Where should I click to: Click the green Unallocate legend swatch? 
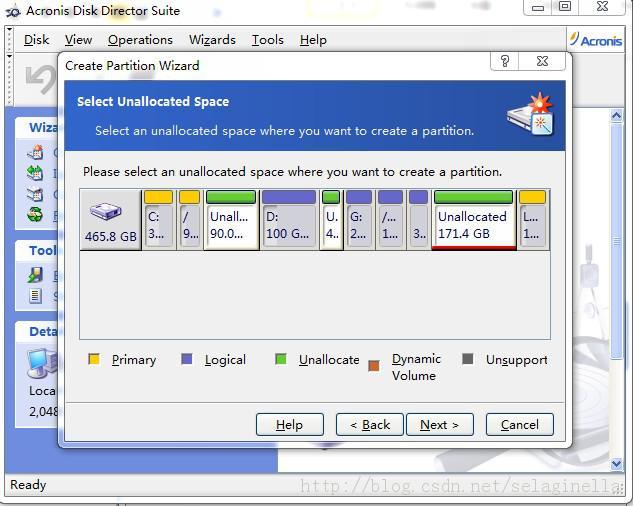[x=281, y=359]
